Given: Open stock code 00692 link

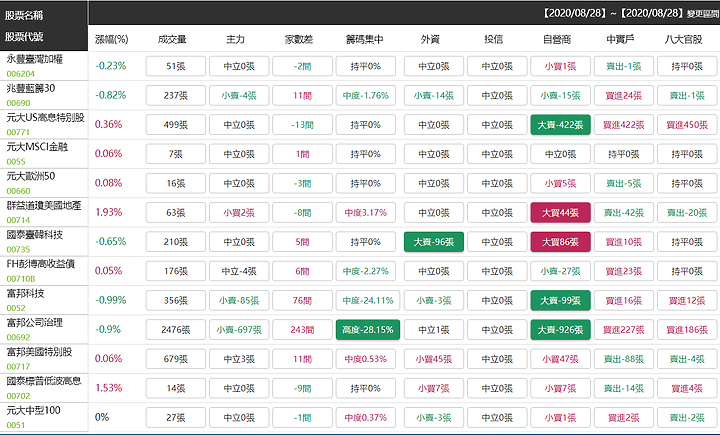Looking at the screenshot, I should (18, 337).
